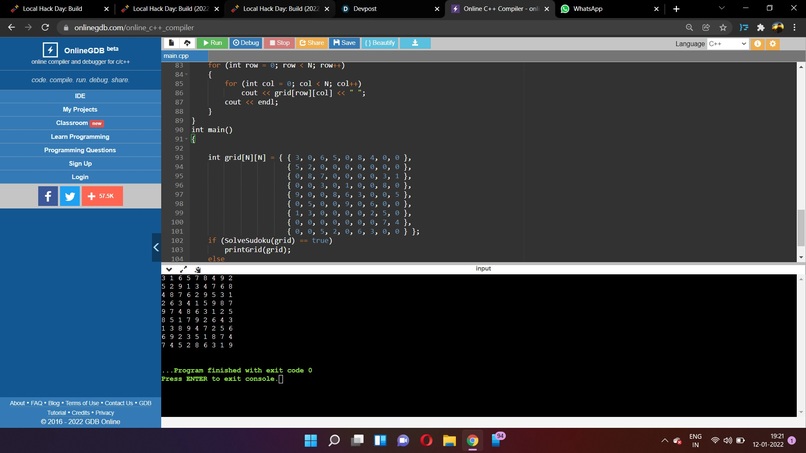Click the Terms of Use footer link
The image size is (806, 453).
coord(82,403)
